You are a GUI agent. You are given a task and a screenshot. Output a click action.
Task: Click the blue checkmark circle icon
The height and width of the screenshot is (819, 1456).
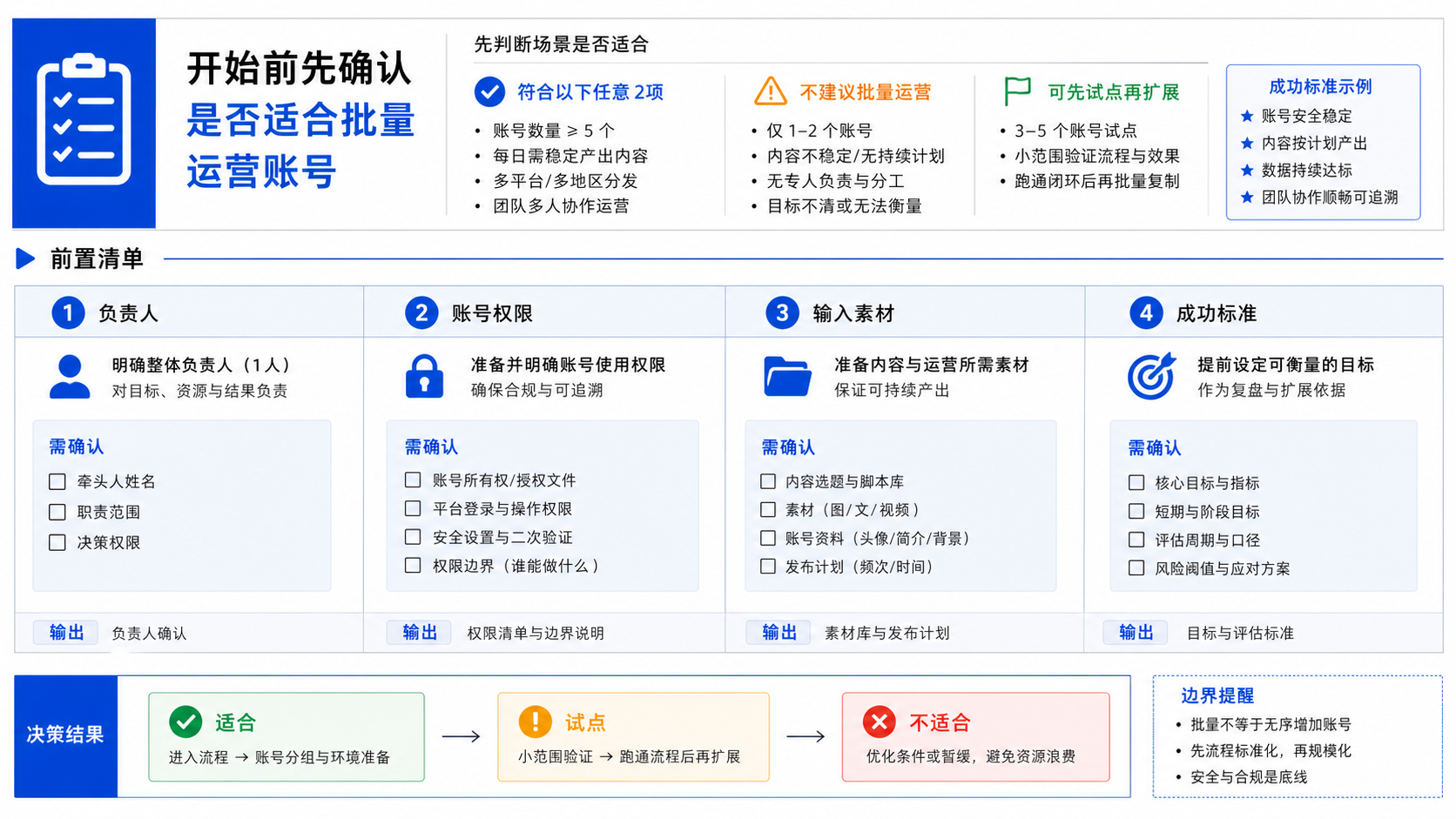click(489, 91)
